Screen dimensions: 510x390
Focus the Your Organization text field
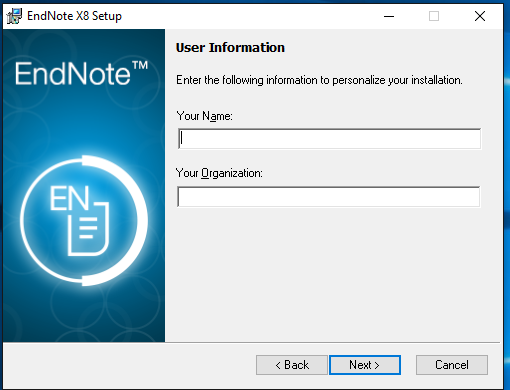tap(329, 197)
